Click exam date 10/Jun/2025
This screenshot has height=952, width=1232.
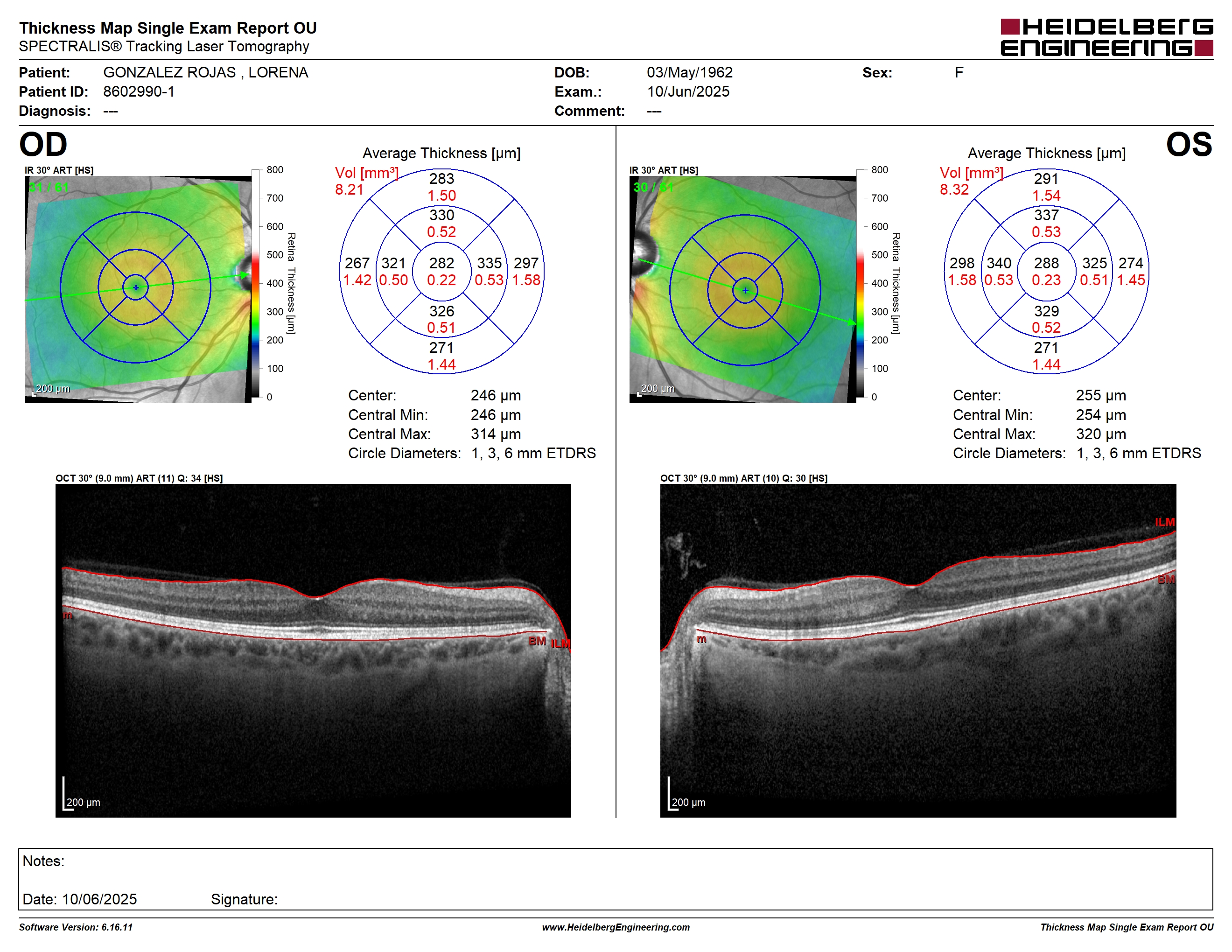coord(688,91)
